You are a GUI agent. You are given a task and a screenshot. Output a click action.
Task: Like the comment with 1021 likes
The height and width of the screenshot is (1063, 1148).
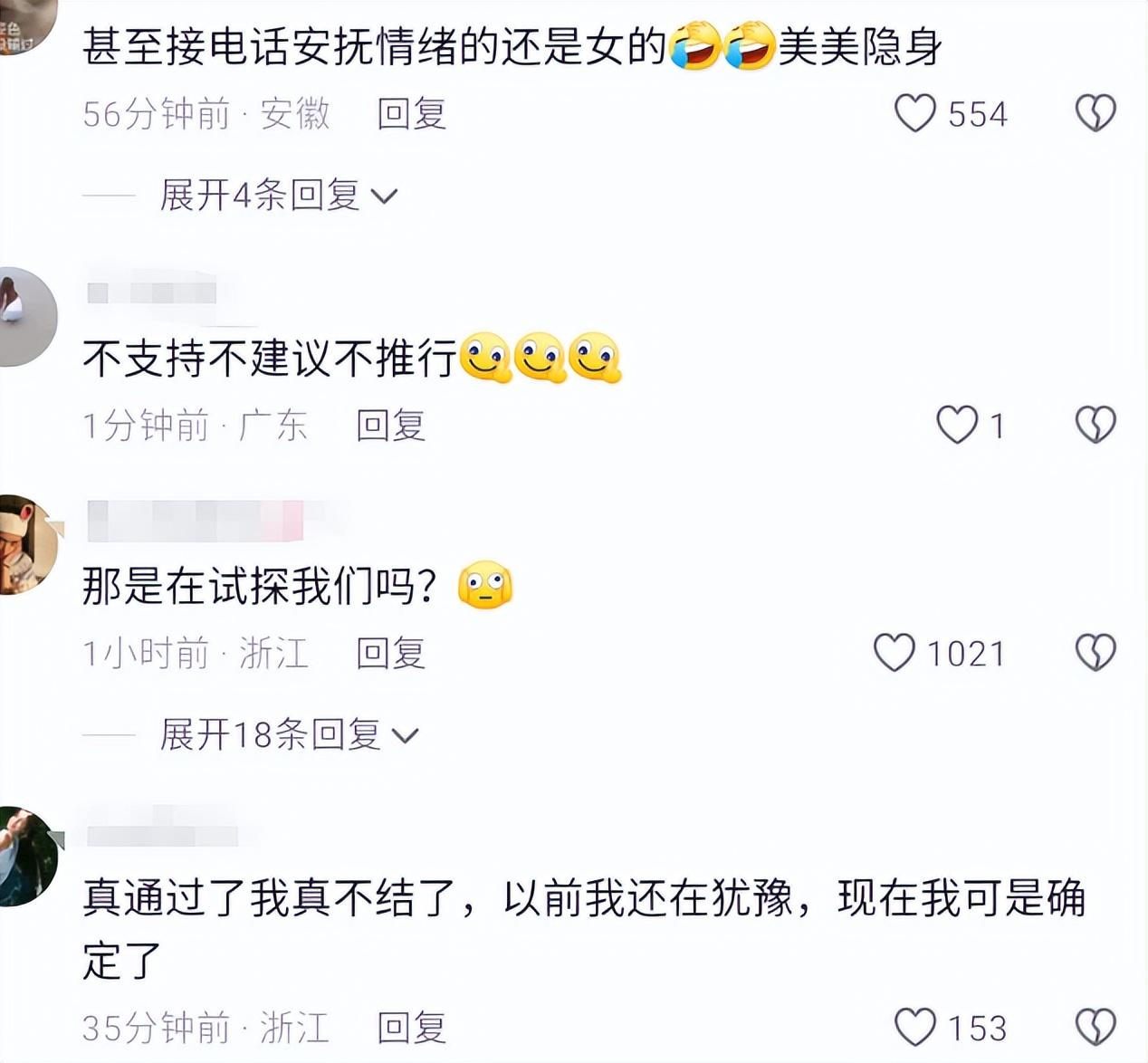tap(894, 653)
